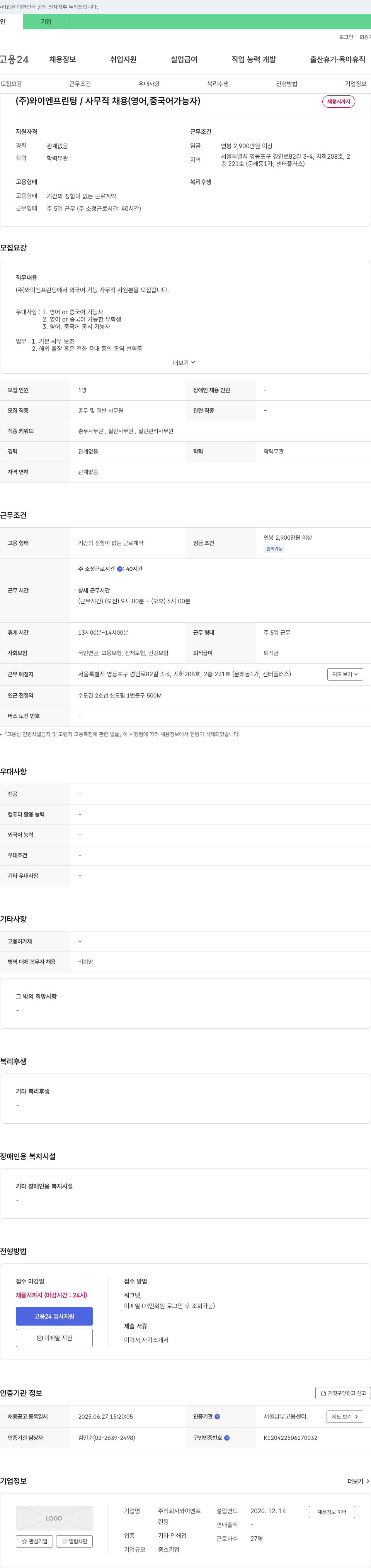Jump to the 기업정보 section tab
371x1568 pixels.
coord(356,84)
